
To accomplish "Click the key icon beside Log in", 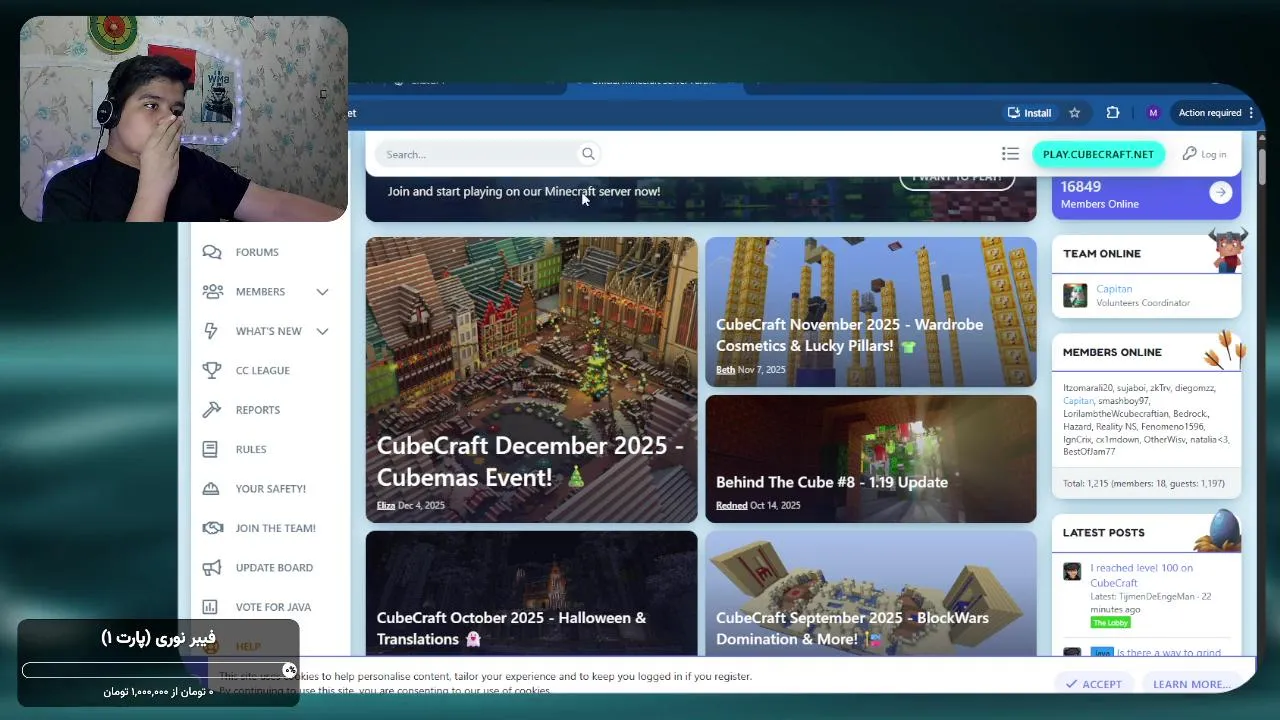I will [x=1189, y=153].
